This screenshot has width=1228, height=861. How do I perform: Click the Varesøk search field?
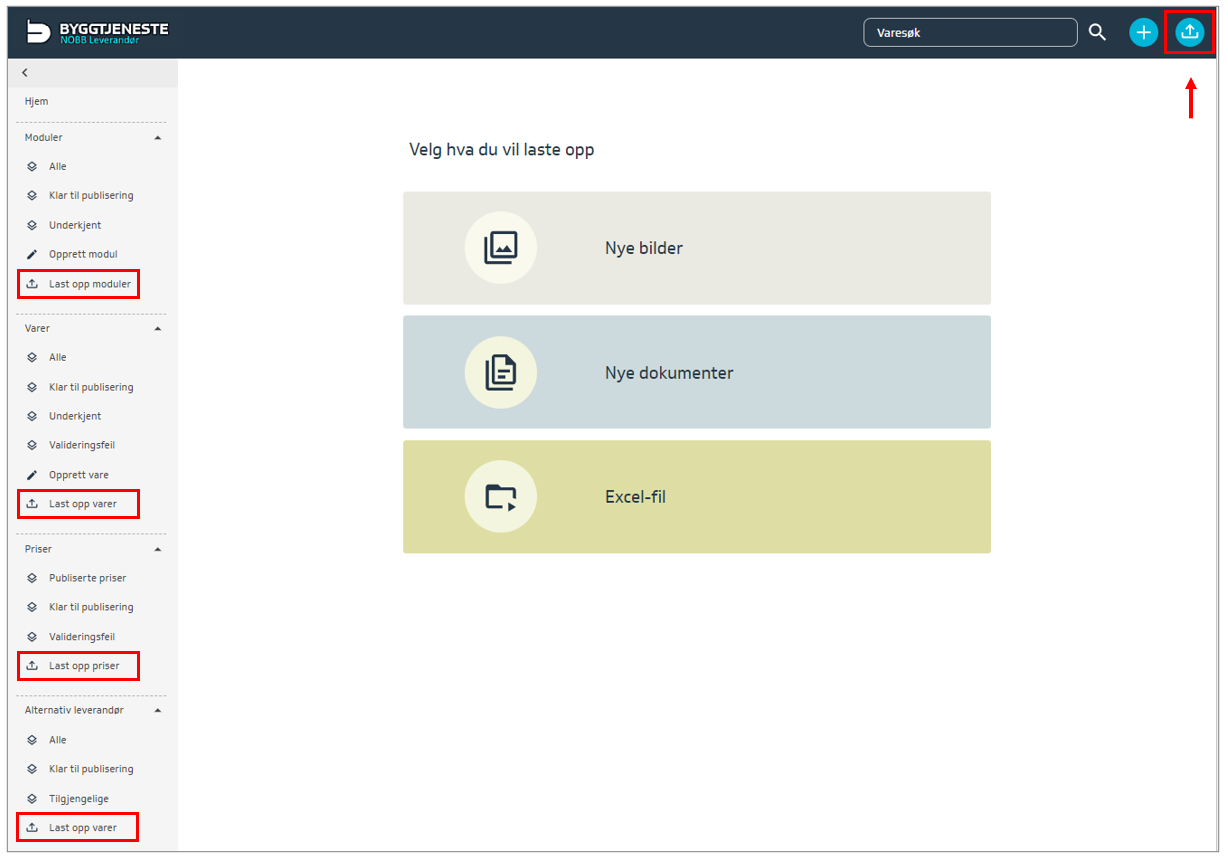click(x=969, y=32)
